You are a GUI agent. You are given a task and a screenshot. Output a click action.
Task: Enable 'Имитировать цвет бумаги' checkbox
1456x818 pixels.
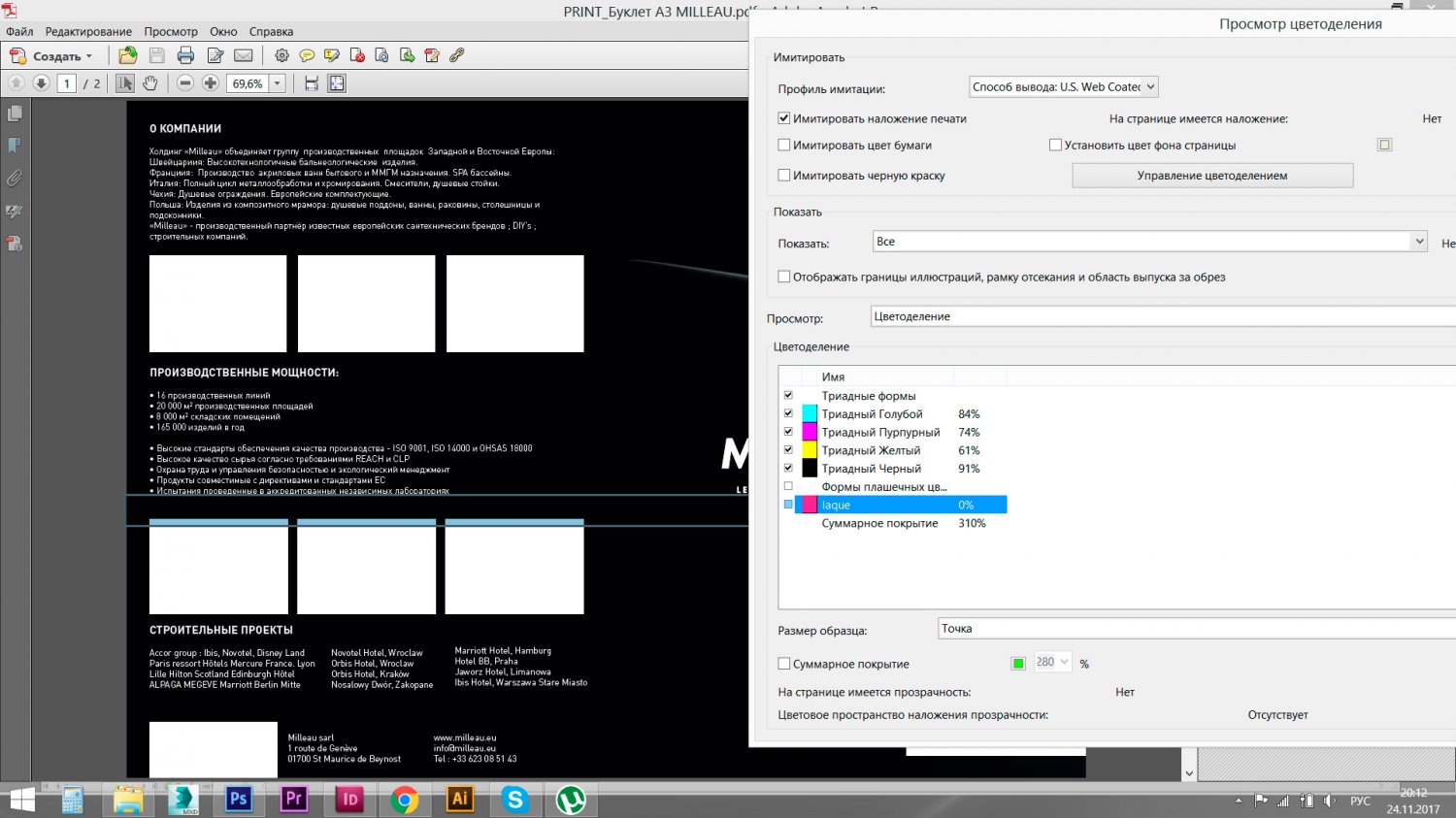[x=783, y=146]
